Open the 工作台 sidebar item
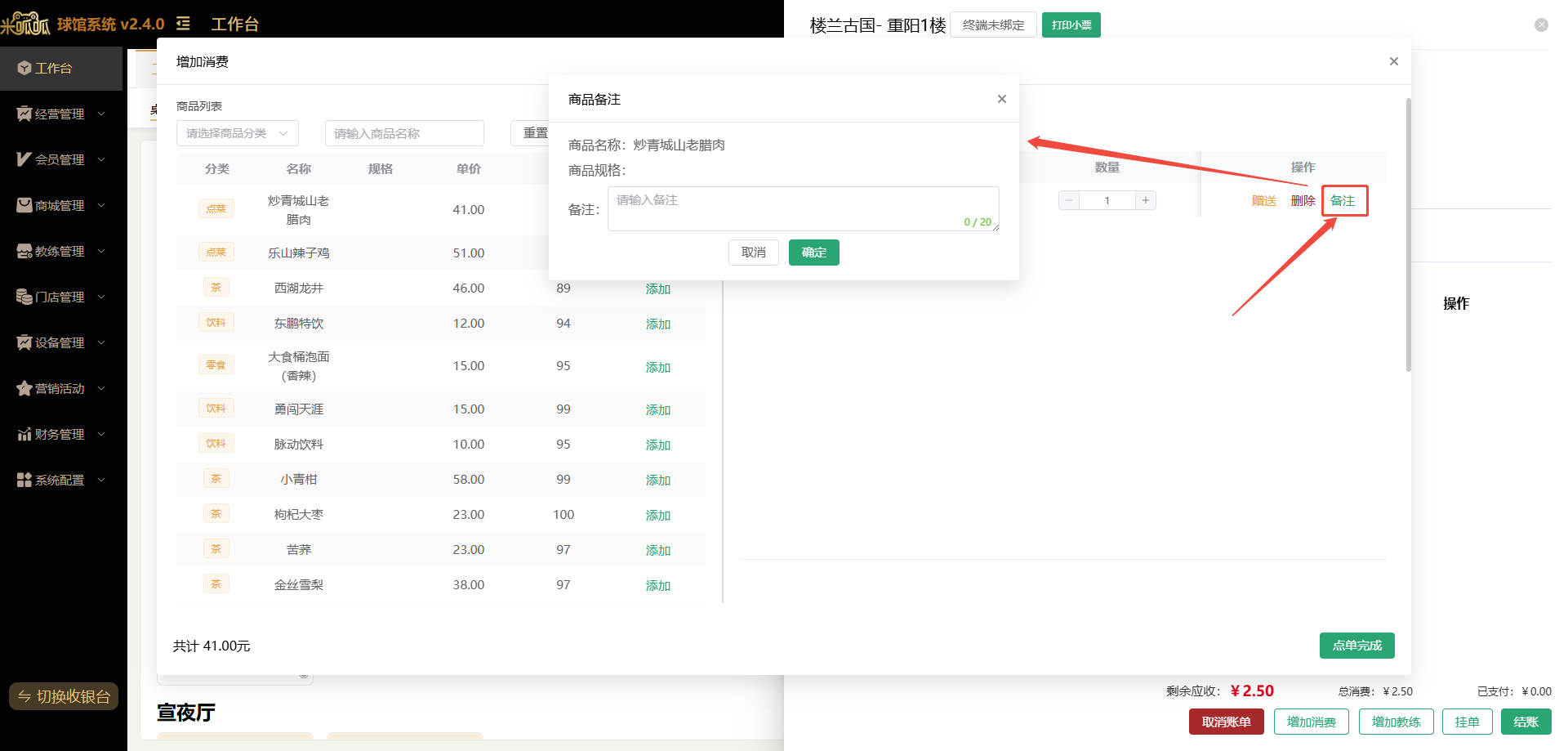Screen dimensions: 1568x751 [x=61, y=68]
